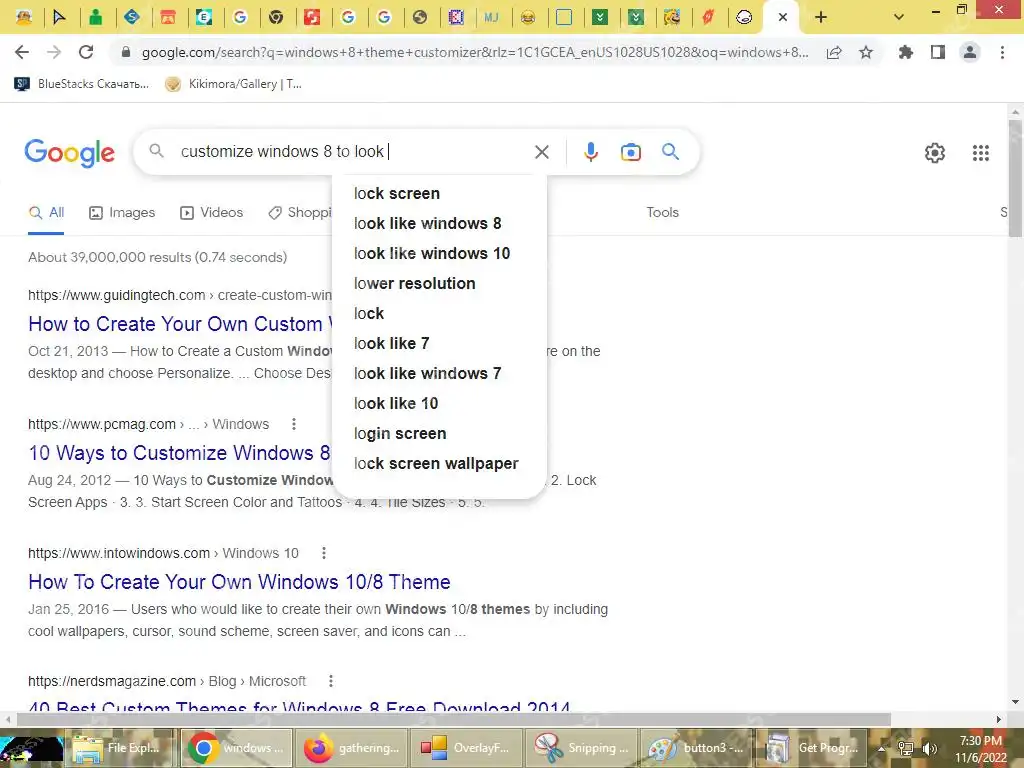Image resolution: width=1024 pixels, height=768 pixels.
Task: Switch to the Paint 'button3' taskbar window
Action: pyautogui.click(x=696, y=748)
